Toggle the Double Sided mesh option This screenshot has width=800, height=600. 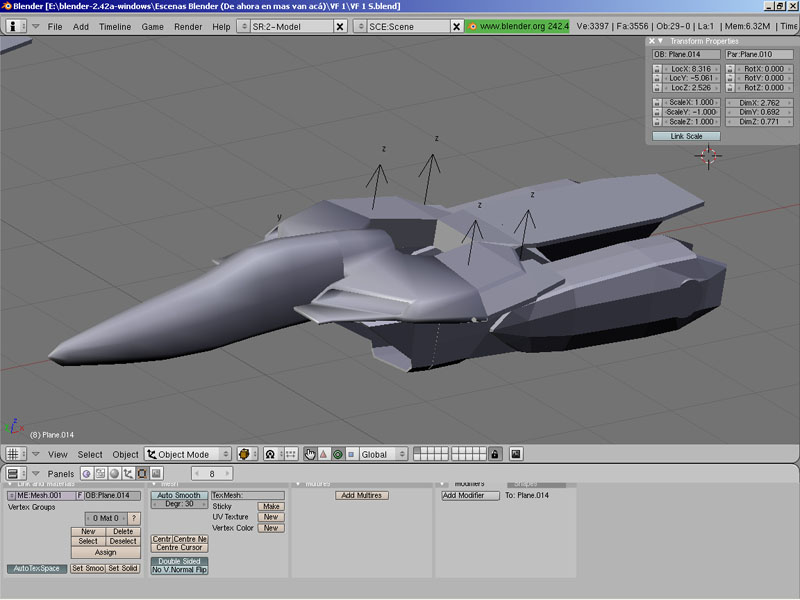(x=179, y=561)
